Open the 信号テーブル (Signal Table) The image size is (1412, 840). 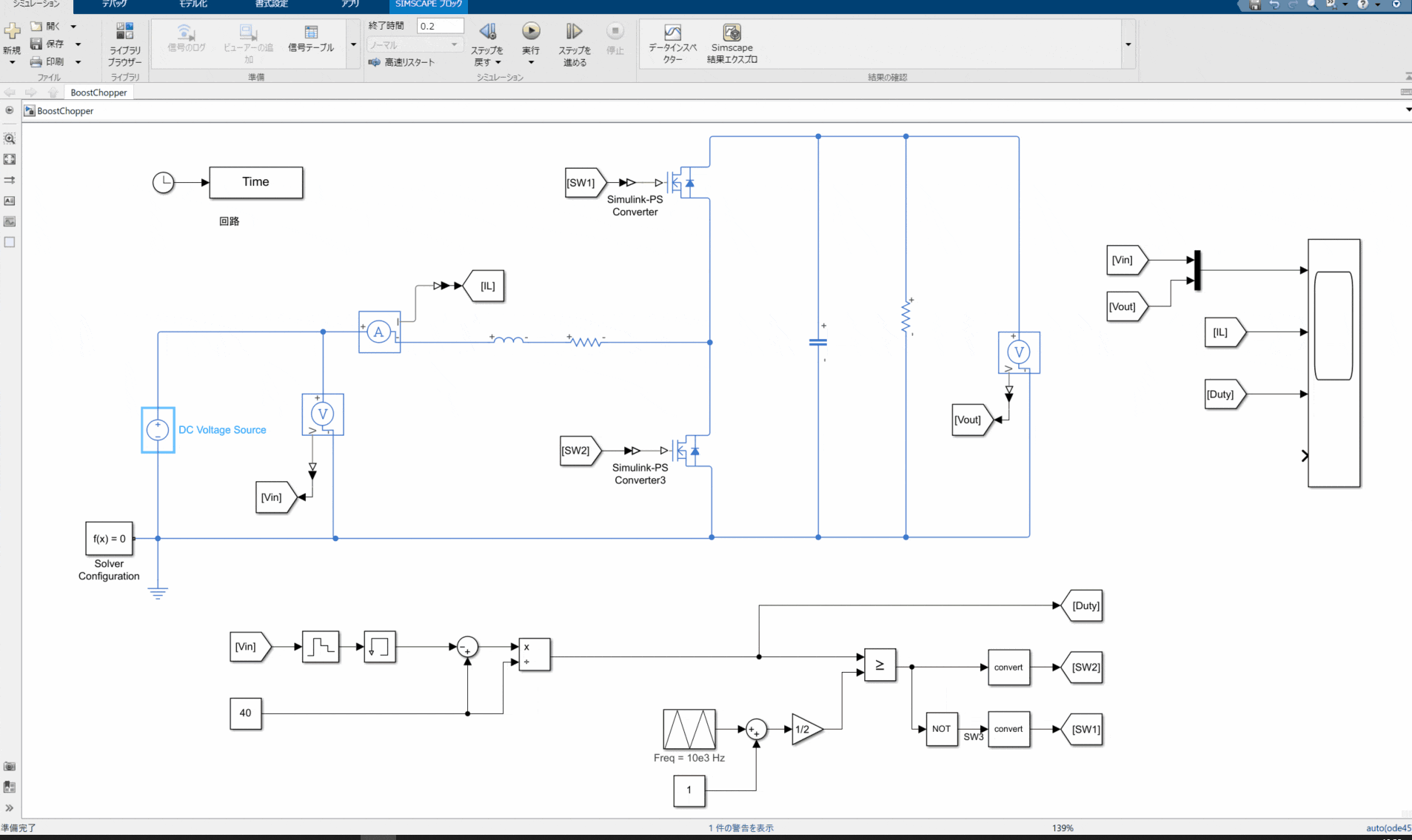tap(311, 38)
